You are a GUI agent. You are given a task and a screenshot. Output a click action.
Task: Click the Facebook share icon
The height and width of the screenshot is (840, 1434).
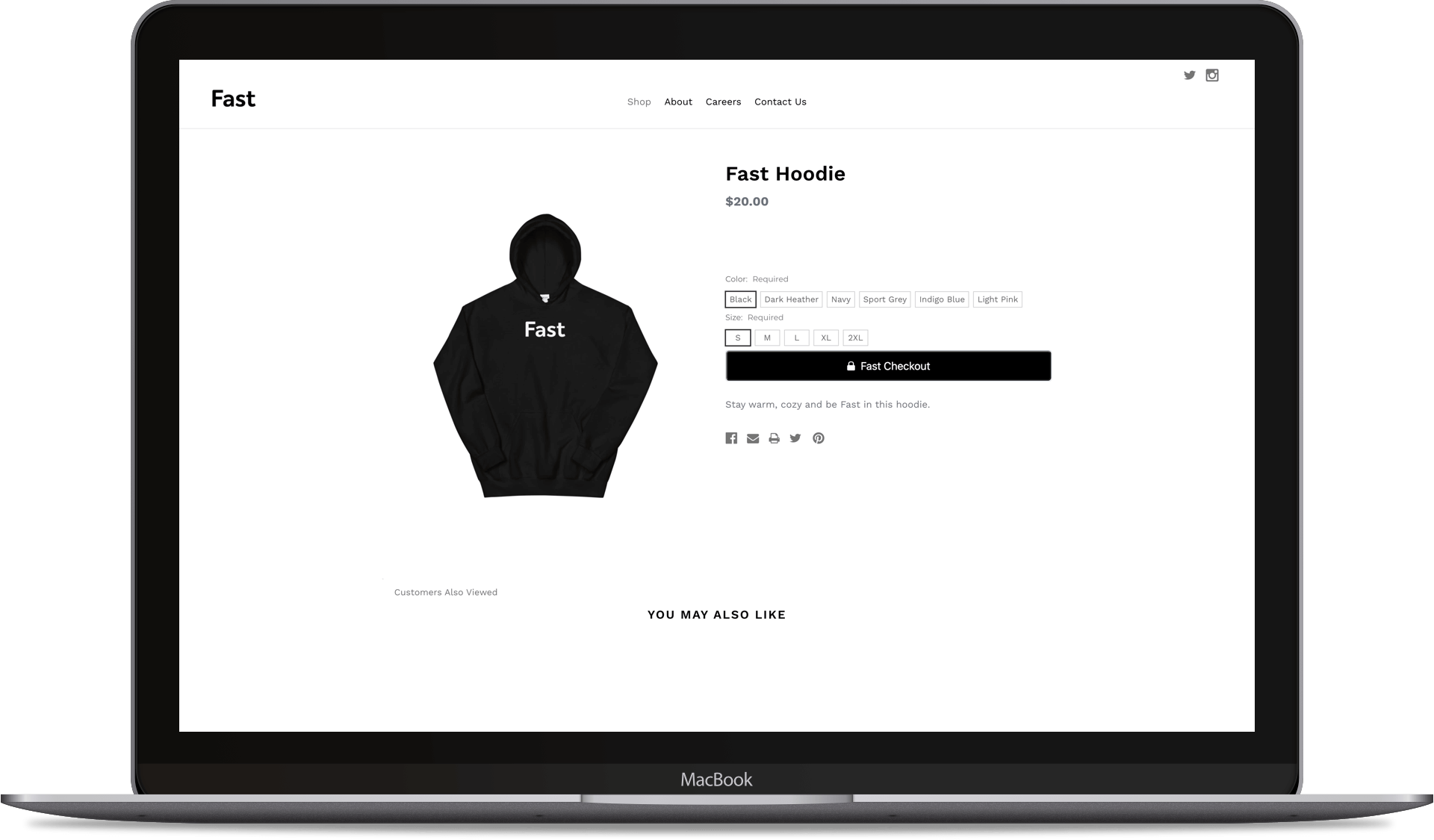click(731, 438)
